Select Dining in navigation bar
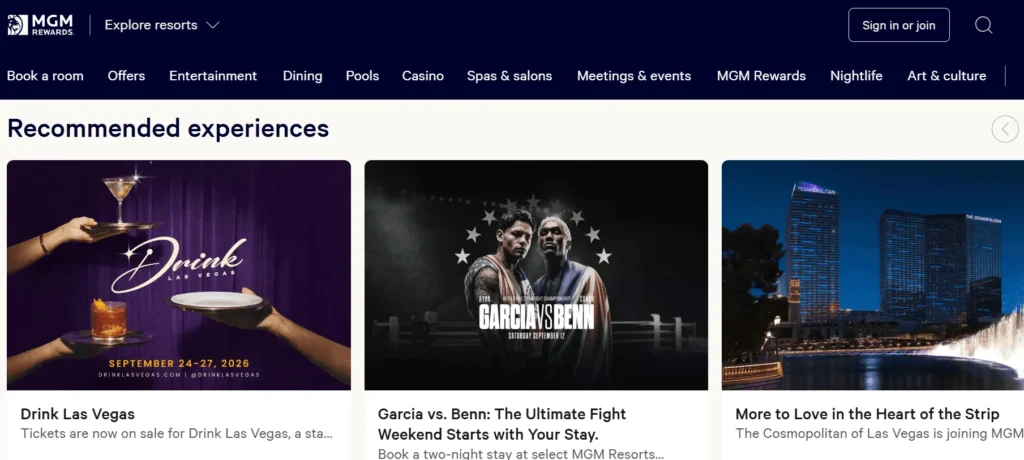 pyautogui.click(x=302, y=76)
